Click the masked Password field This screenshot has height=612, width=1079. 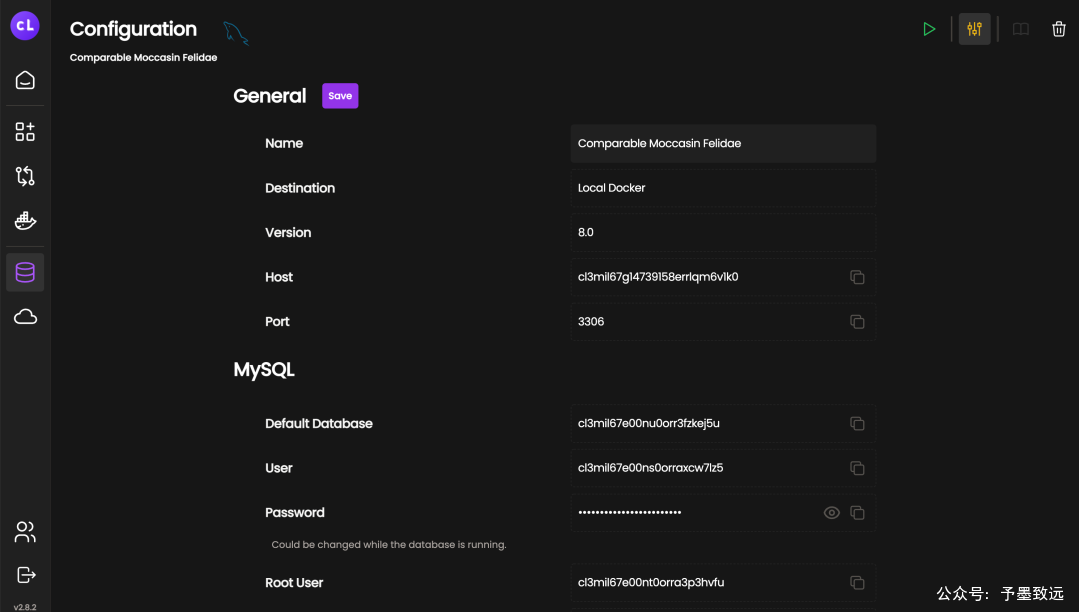click(x=723, y=513)
